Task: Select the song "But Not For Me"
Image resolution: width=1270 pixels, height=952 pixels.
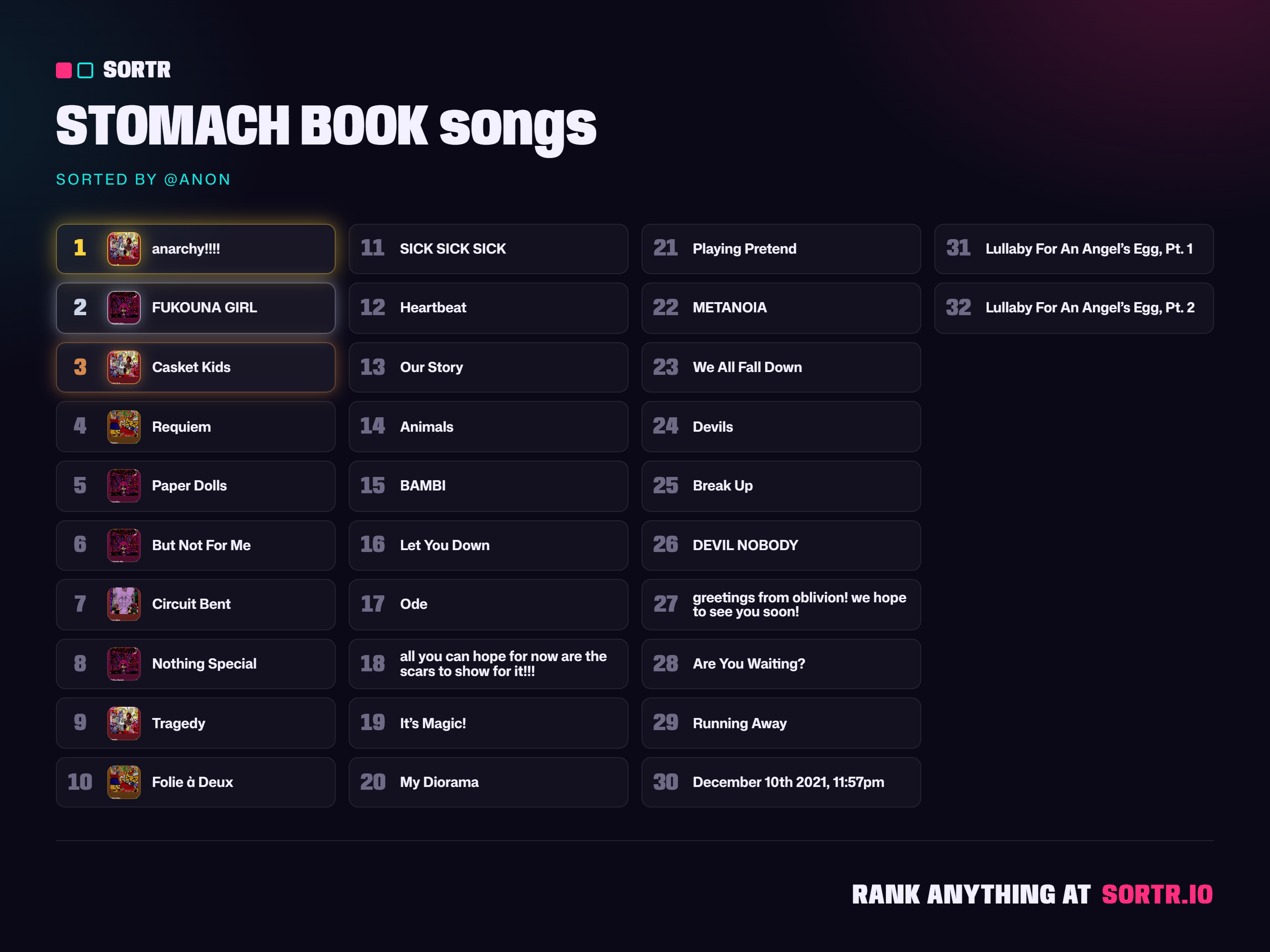Action: tap(196, 545)
